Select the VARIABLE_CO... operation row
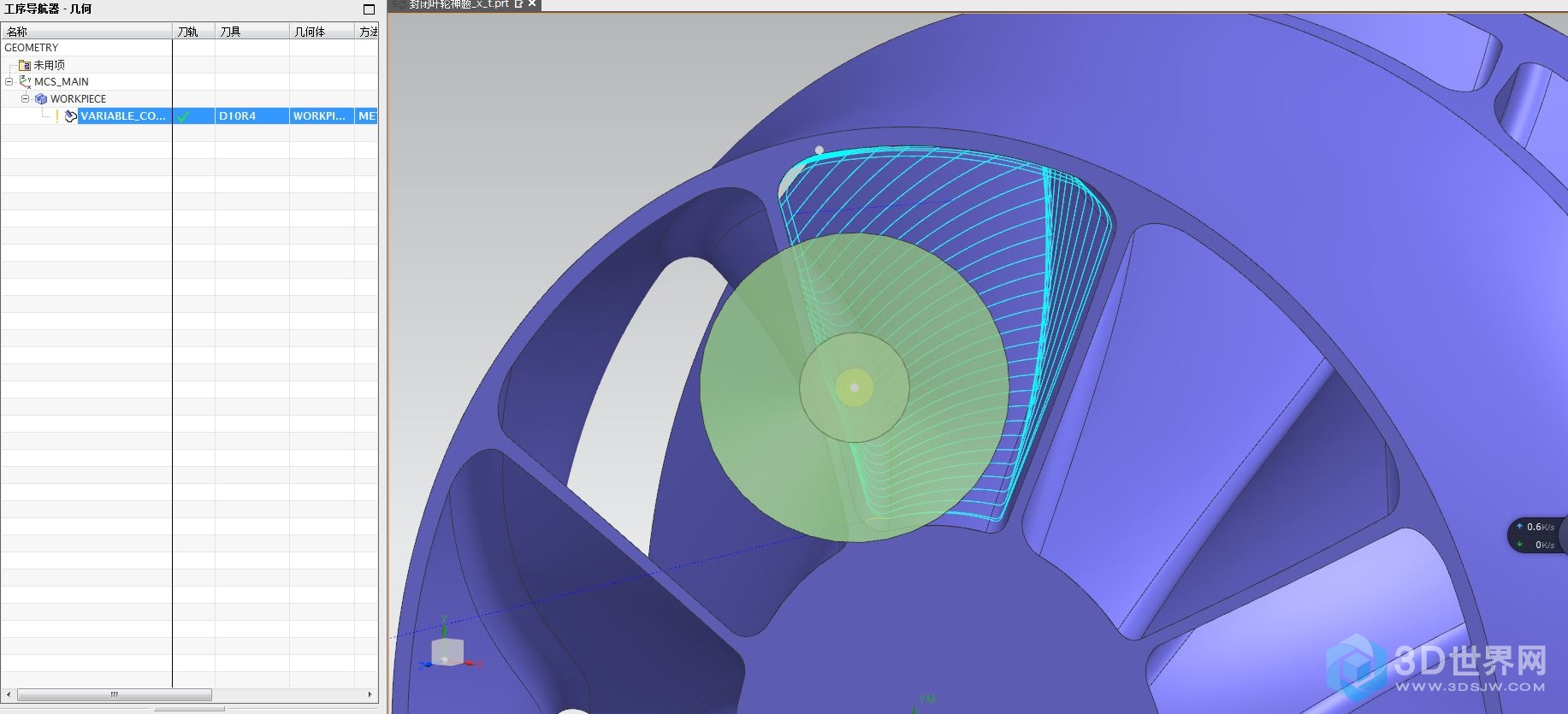1568x714 pixels. [189, 115]
